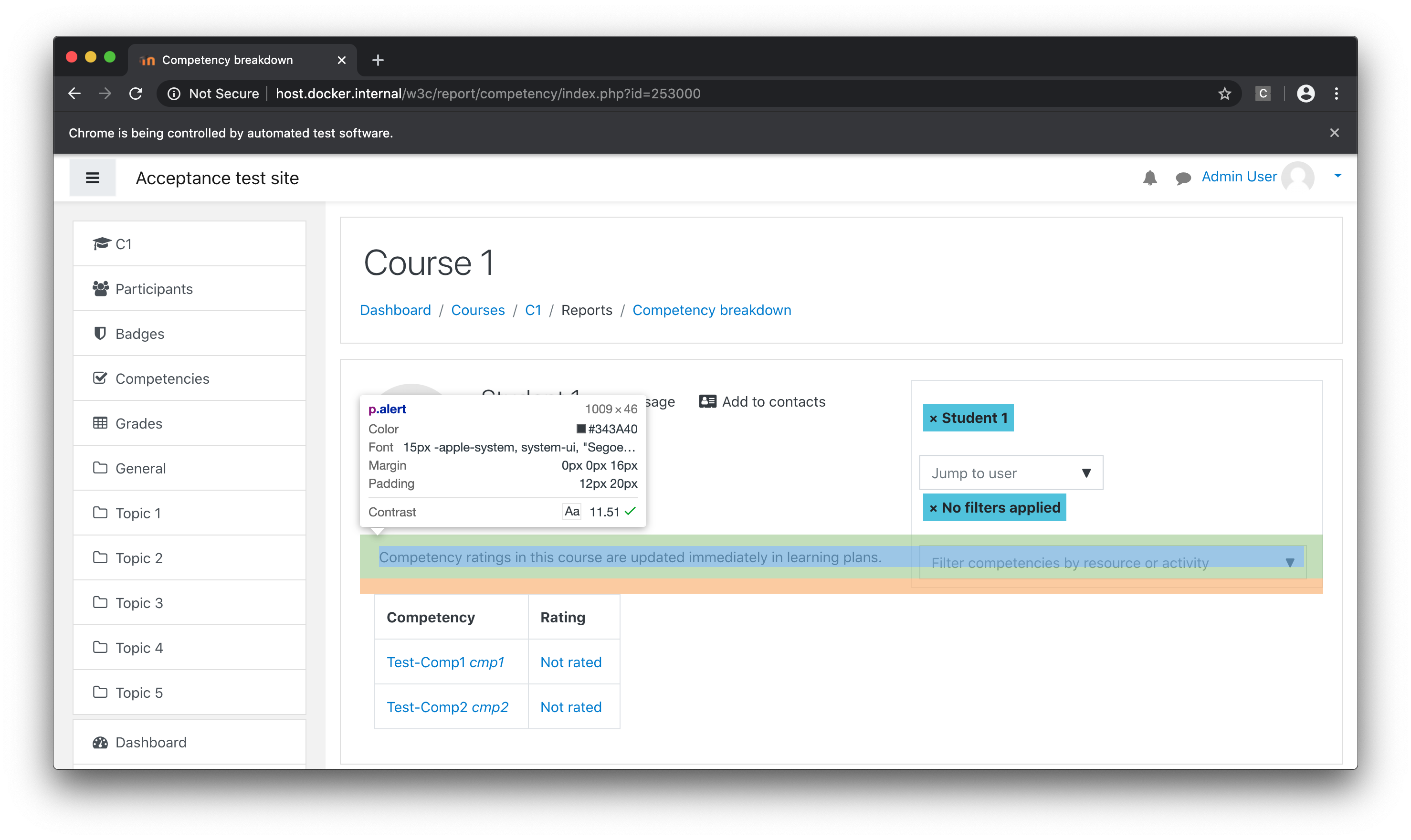Remove the Student 1 selection tag
Viewport: 1411px width, 840px height.
pyautogui.click(x=968, y=418)
